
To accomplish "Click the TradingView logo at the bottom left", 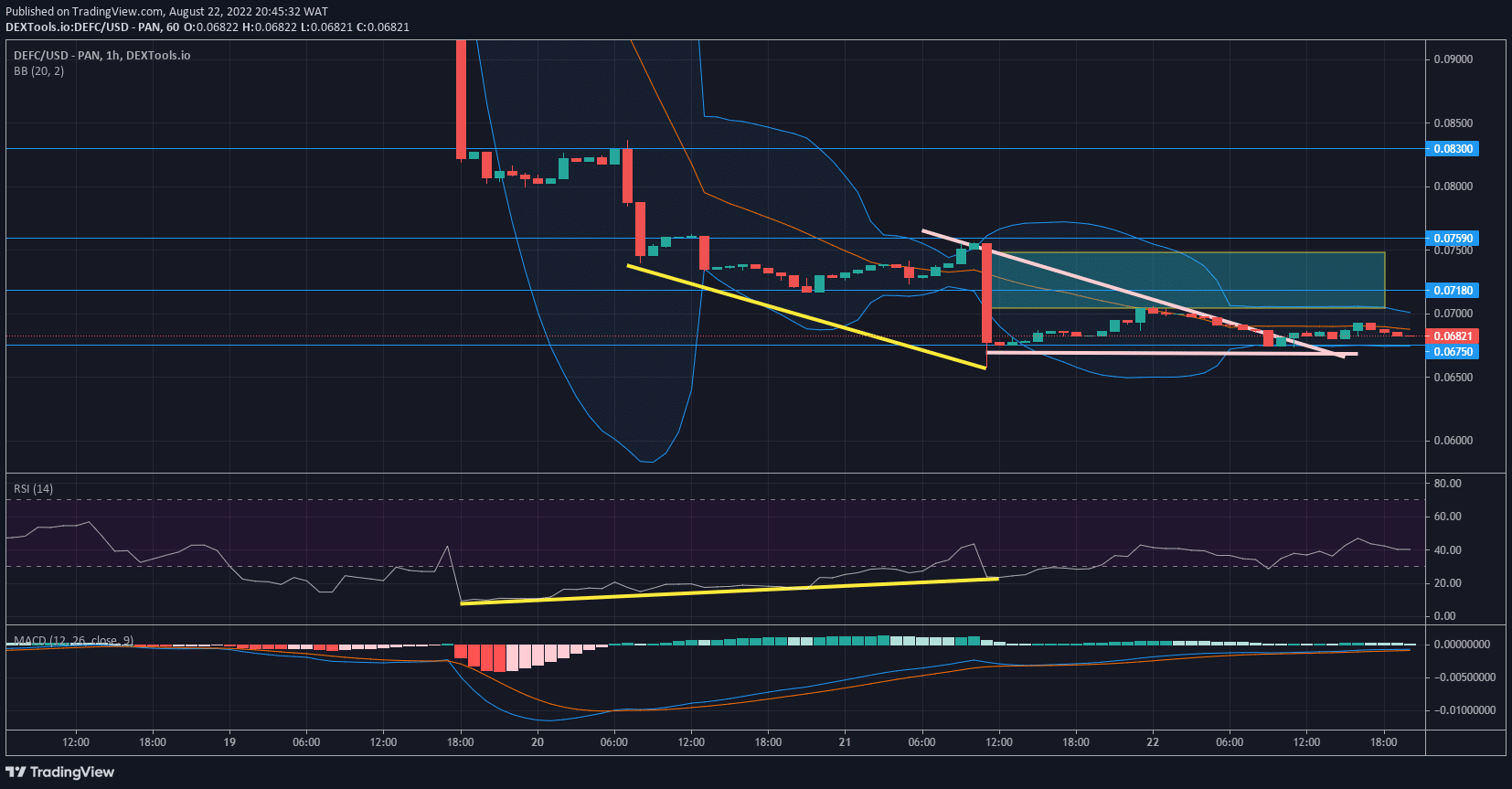I will coord(60,772).
